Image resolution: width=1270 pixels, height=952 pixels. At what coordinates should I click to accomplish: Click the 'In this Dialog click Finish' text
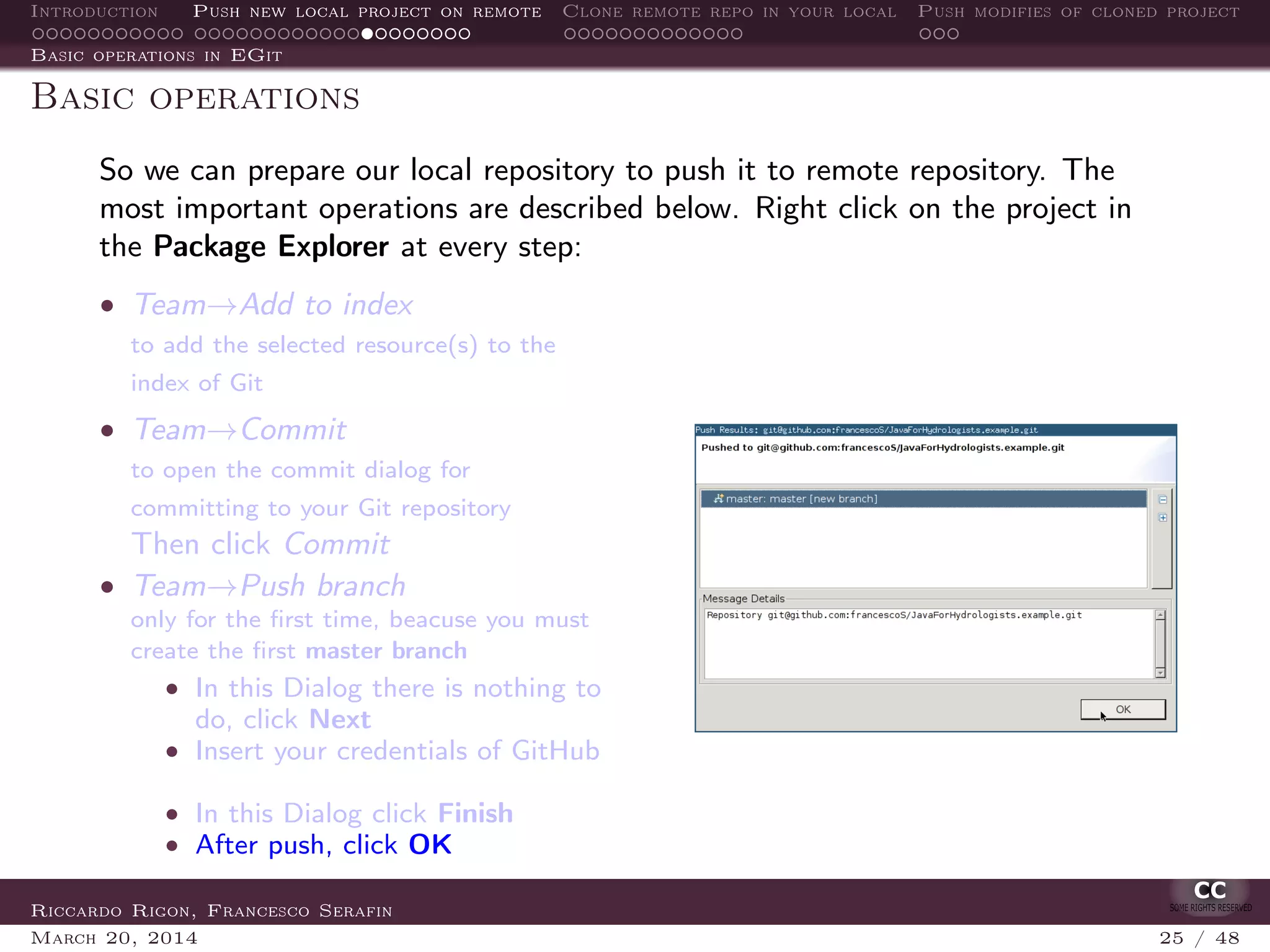(x=354, y=813)
